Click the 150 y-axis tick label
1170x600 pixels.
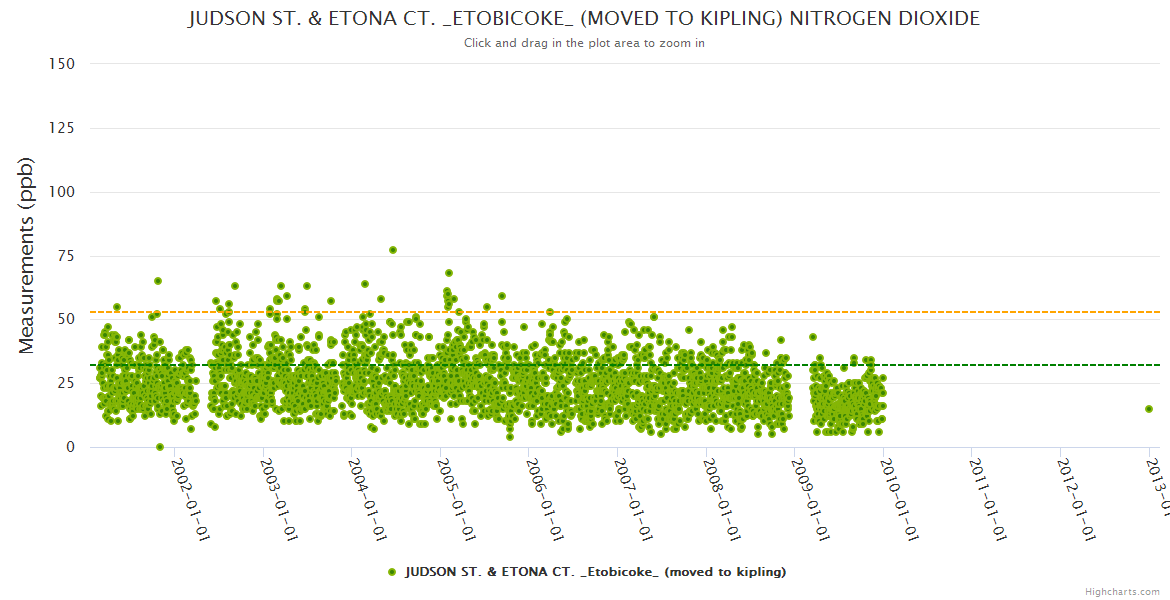click(61, 64)
